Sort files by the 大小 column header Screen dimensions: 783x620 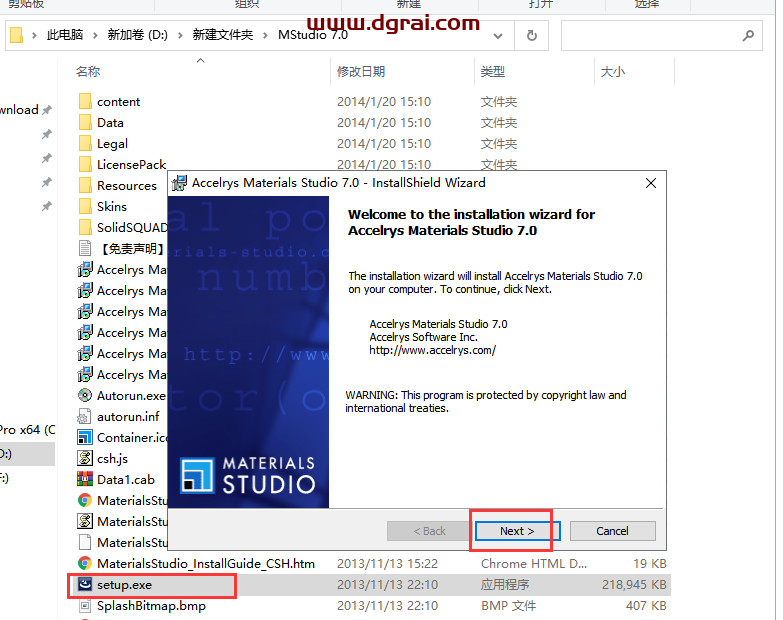click(613, 71)
